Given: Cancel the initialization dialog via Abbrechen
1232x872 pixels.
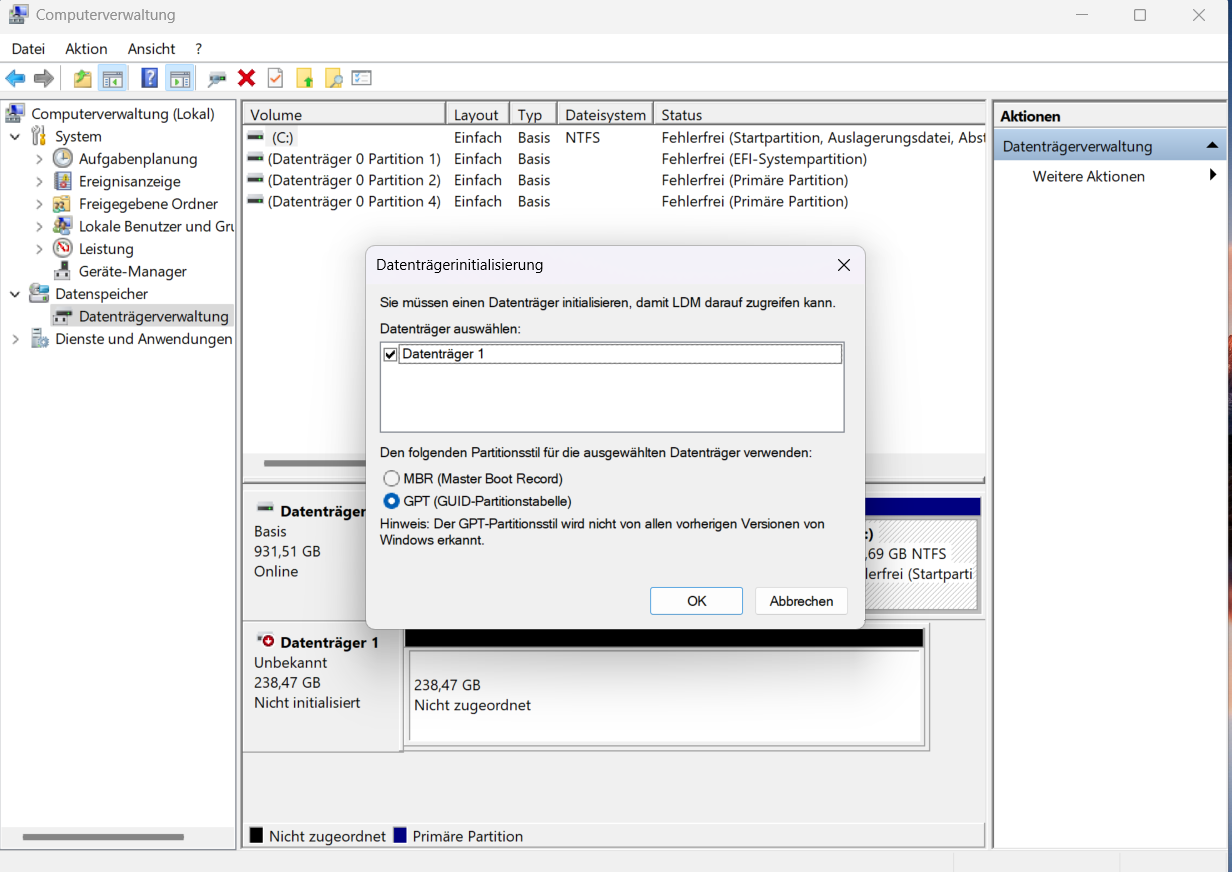Looking at the screenshot, I should point(800,601).
